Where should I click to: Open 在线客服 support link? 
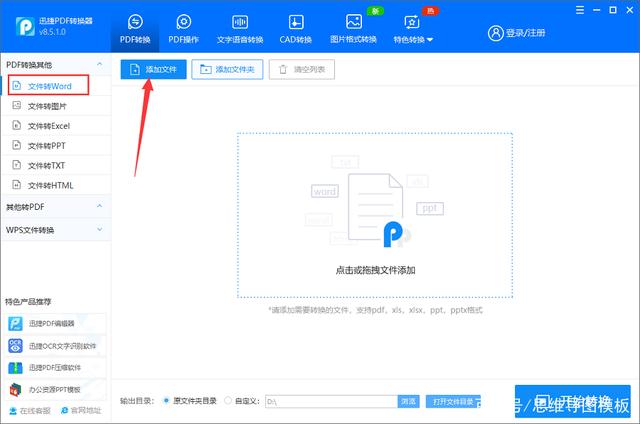tap(30, 411)
